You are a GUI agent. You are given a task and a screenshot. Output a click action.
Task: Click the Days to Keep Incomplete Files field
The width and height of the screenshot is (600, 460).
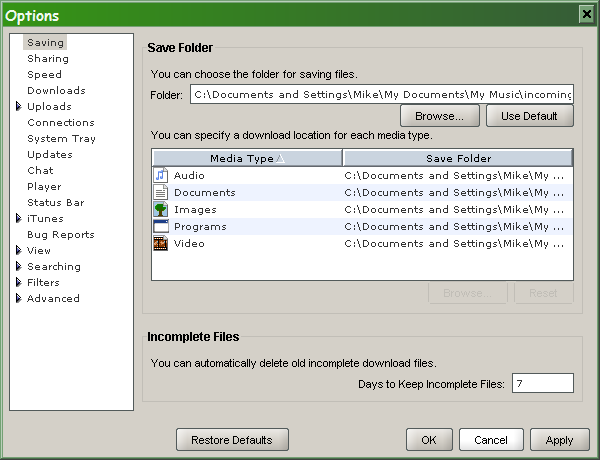click(542, 383)
